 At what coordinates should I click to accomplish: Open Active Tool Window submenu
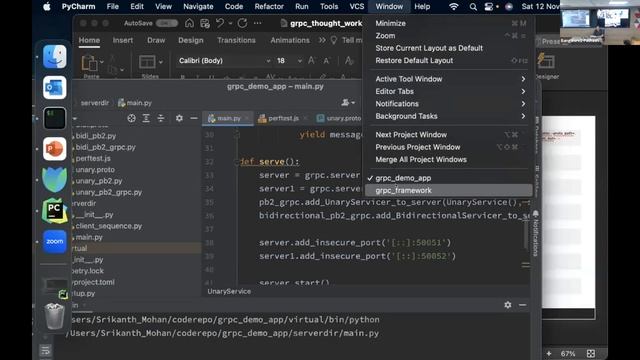pyautogui.click(x=449, y=79)
